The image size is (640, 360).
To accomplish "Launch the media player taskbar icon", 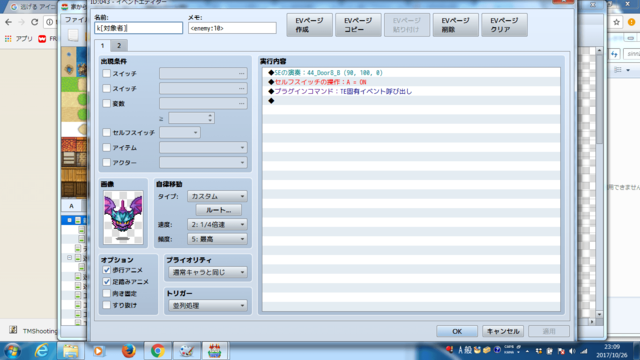I will (98, 351).
